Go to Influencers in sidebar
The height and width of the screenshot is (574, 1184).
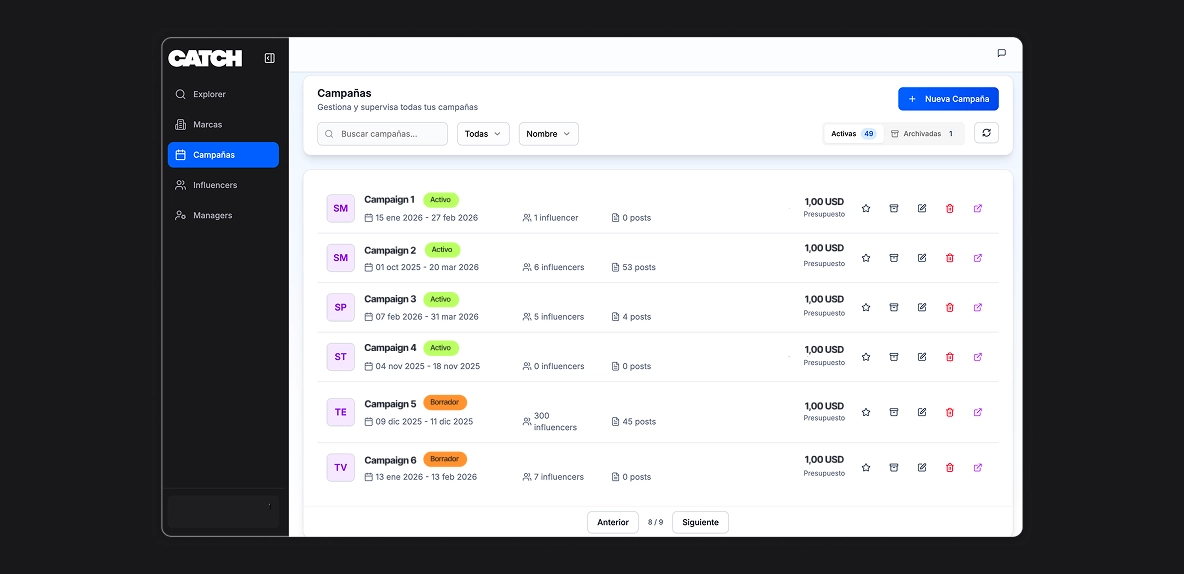click(214, 185)
